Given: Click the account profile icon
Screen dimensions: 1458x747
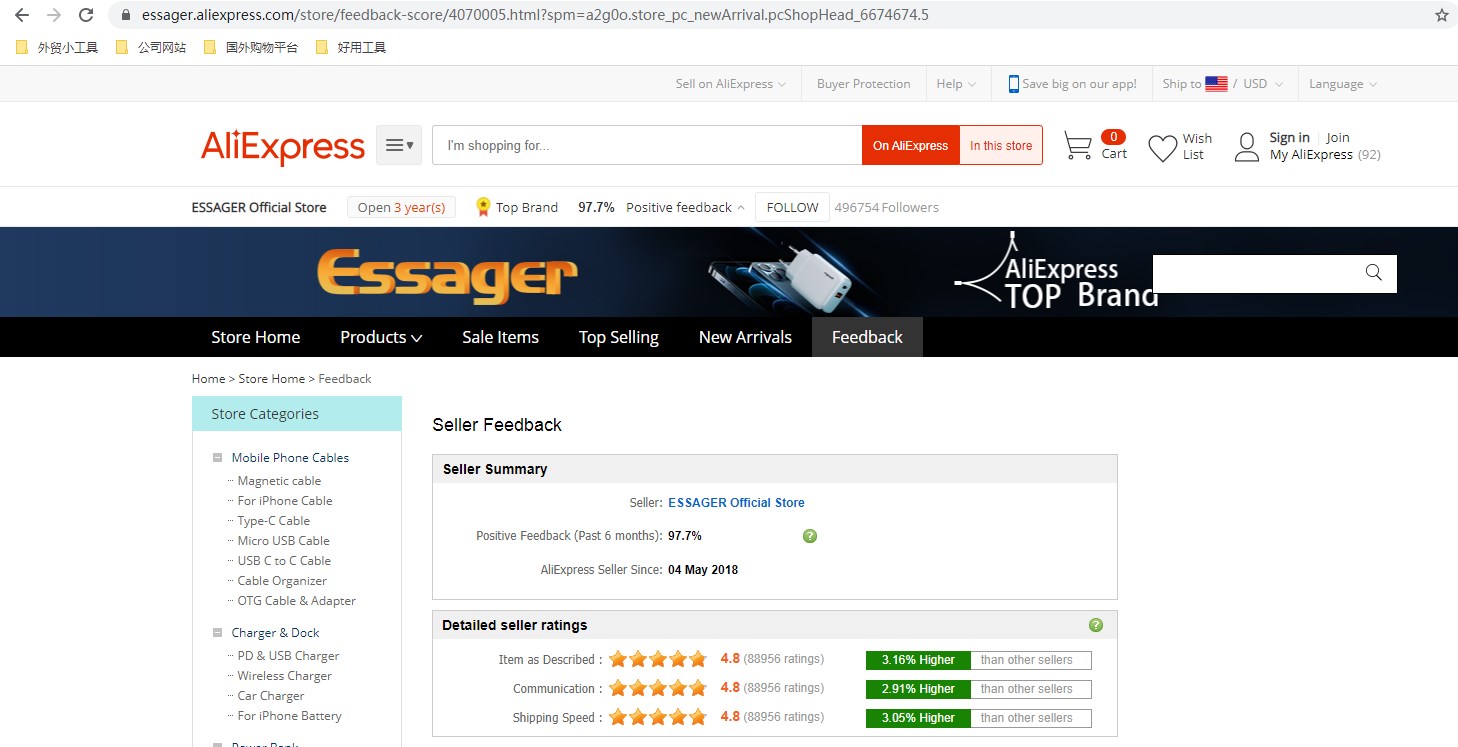Looking at the screenshot, I should click(1247, 147).
